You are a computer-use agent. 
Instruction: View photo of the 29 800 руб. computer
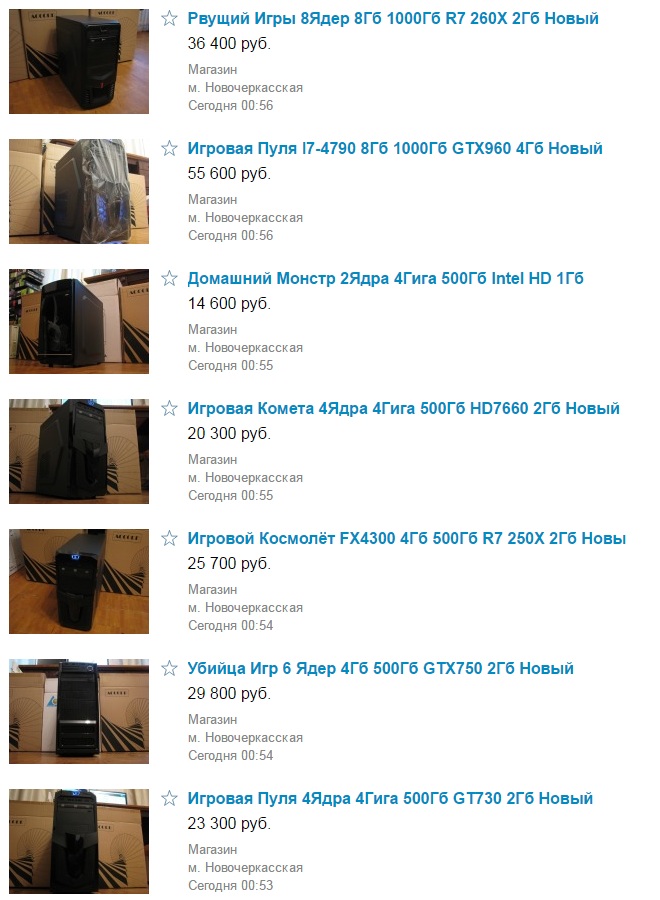(79, 711)
